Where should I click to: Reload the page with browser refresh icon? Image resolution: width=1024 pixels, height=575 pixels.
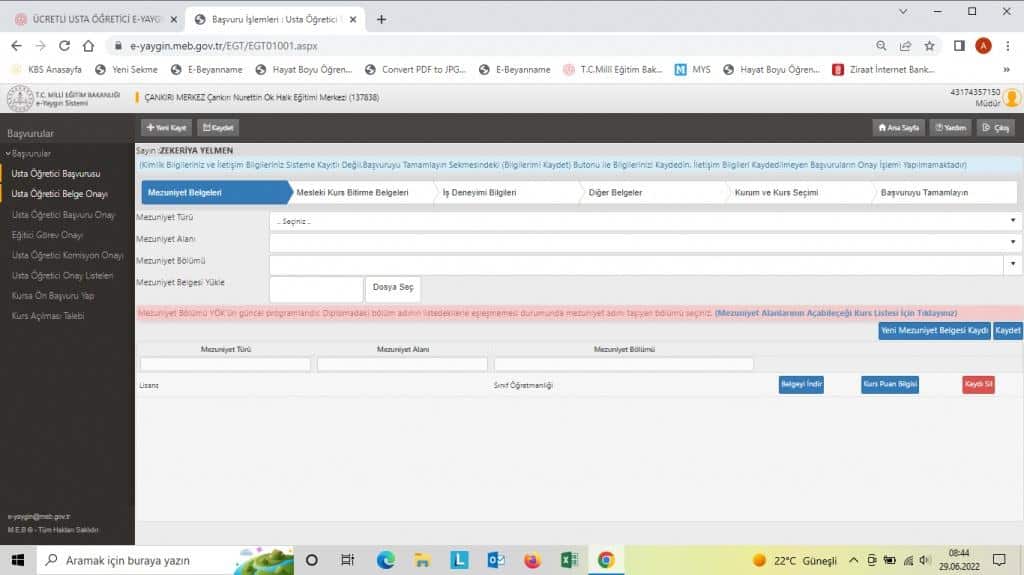[64, 45]
